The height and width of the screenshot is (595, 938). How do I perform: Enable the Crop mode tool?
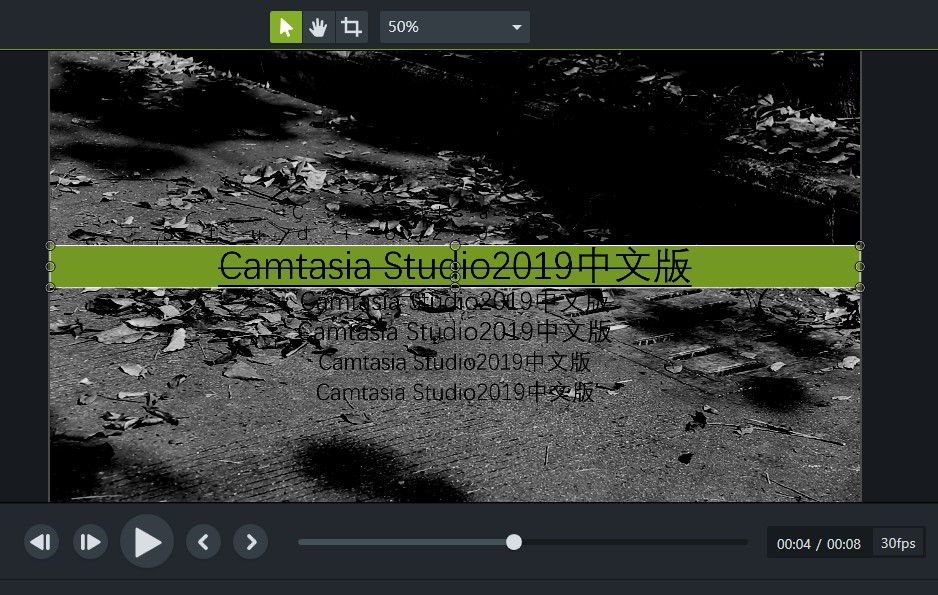tap(351, 27)
